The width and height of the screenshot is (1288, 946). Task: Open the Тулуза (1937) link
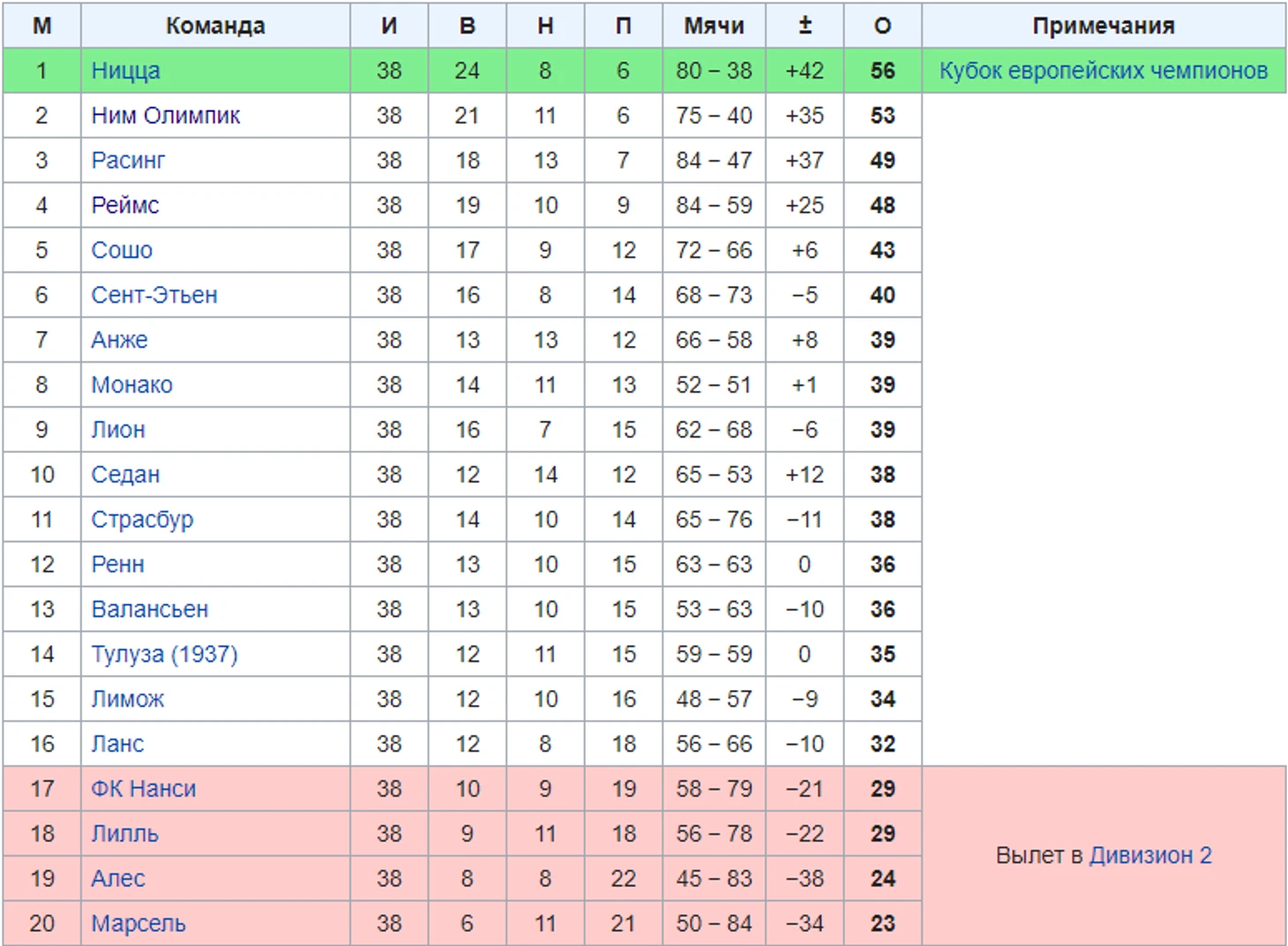point(164,654)
